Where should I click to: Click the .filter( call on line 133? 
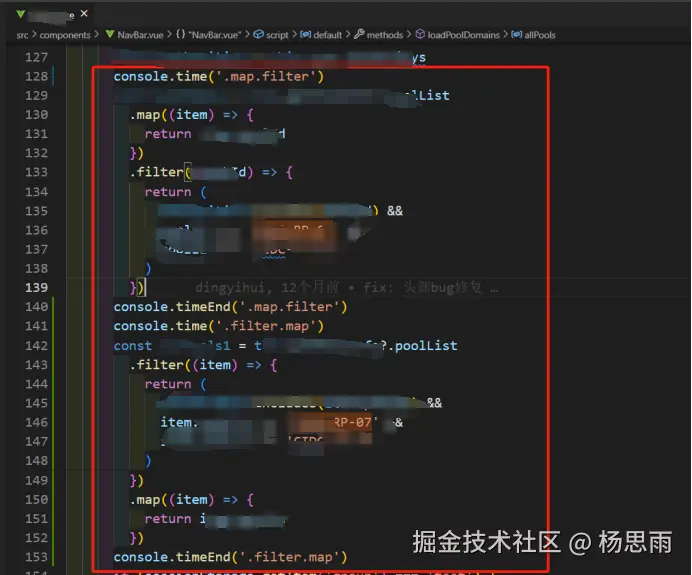(x=160, y=172)
